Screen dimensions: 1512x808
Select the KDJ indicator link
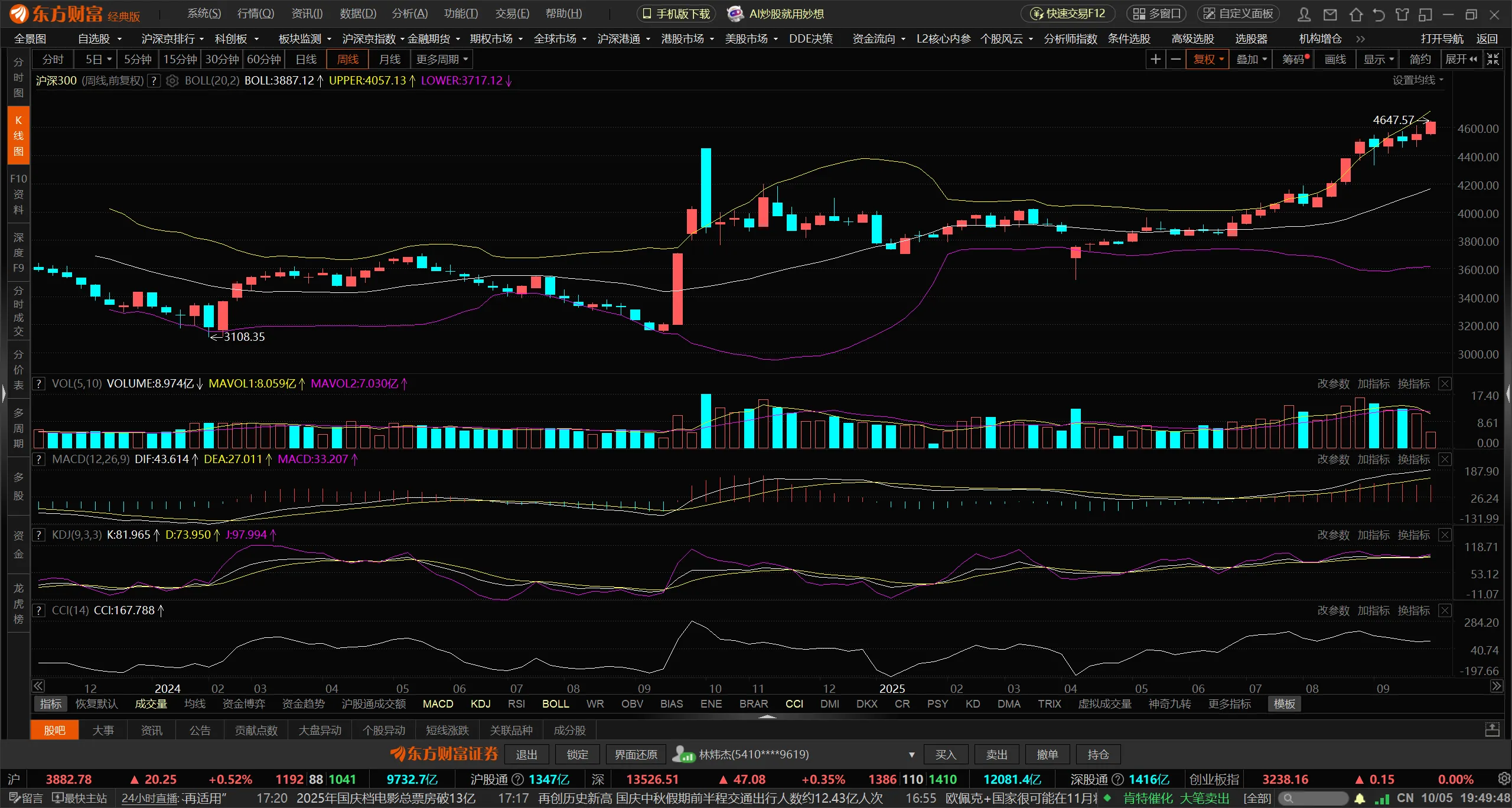click(480, 704)
